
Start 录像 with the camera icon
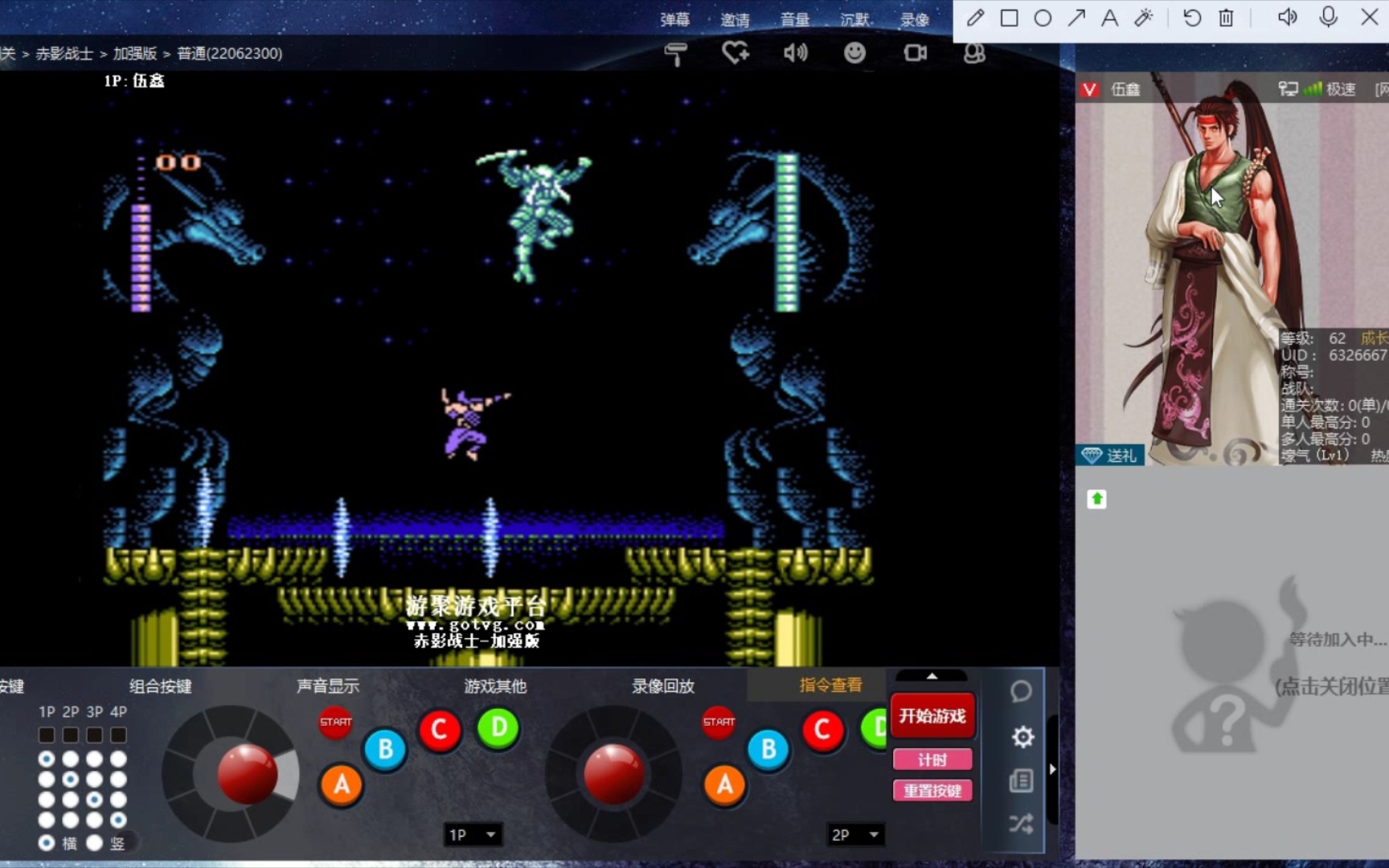[915, 53]
